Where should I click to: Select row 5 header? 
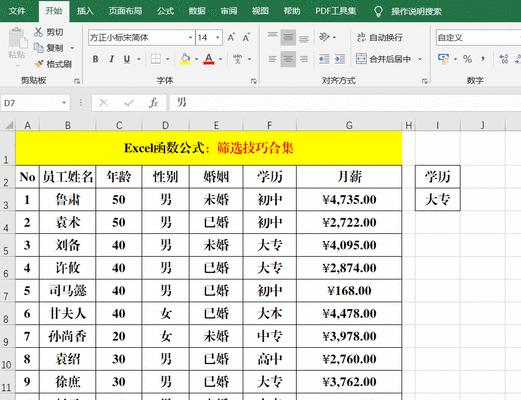7,245
